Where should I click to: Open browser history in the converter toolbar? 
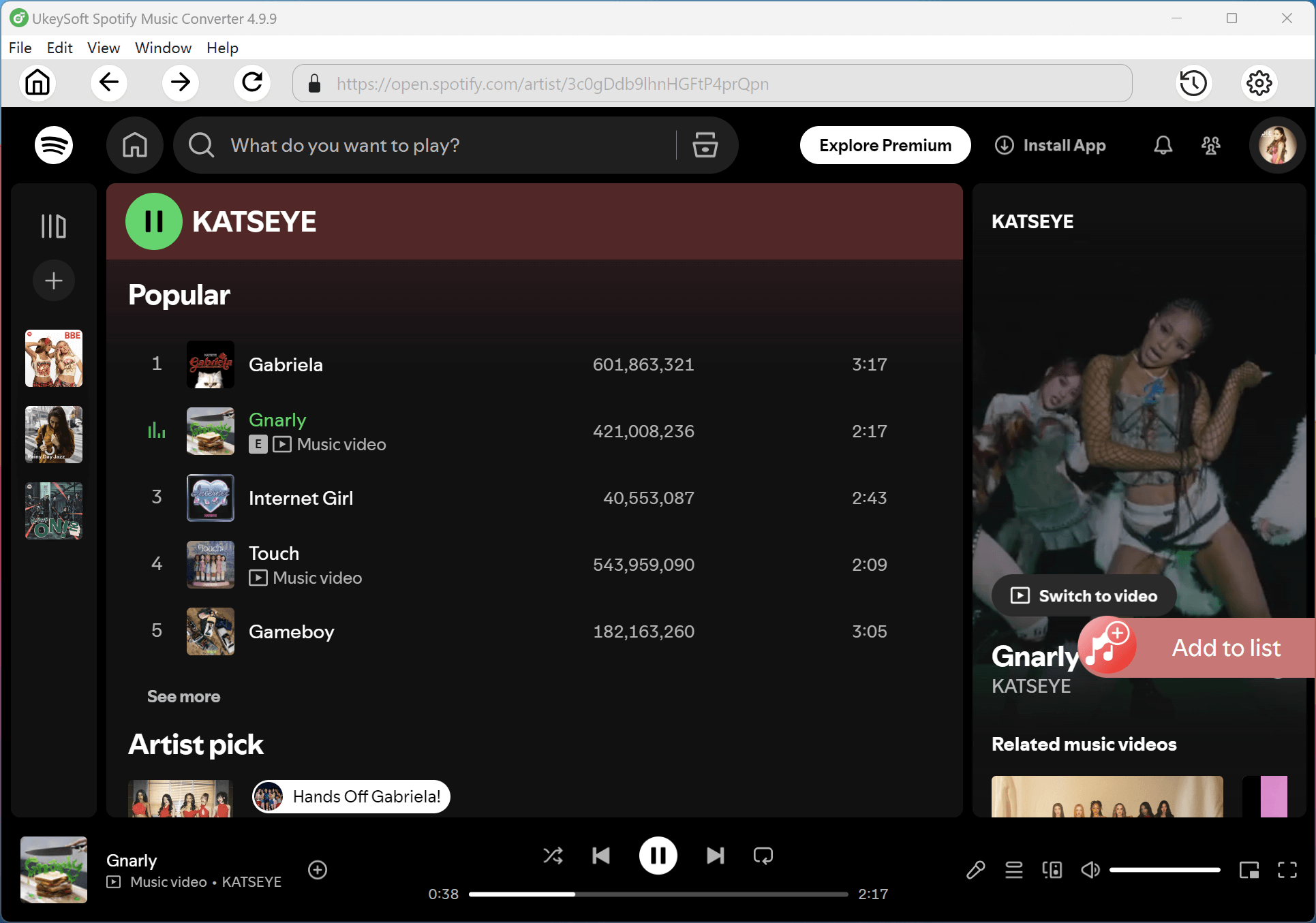point(1193,83)
